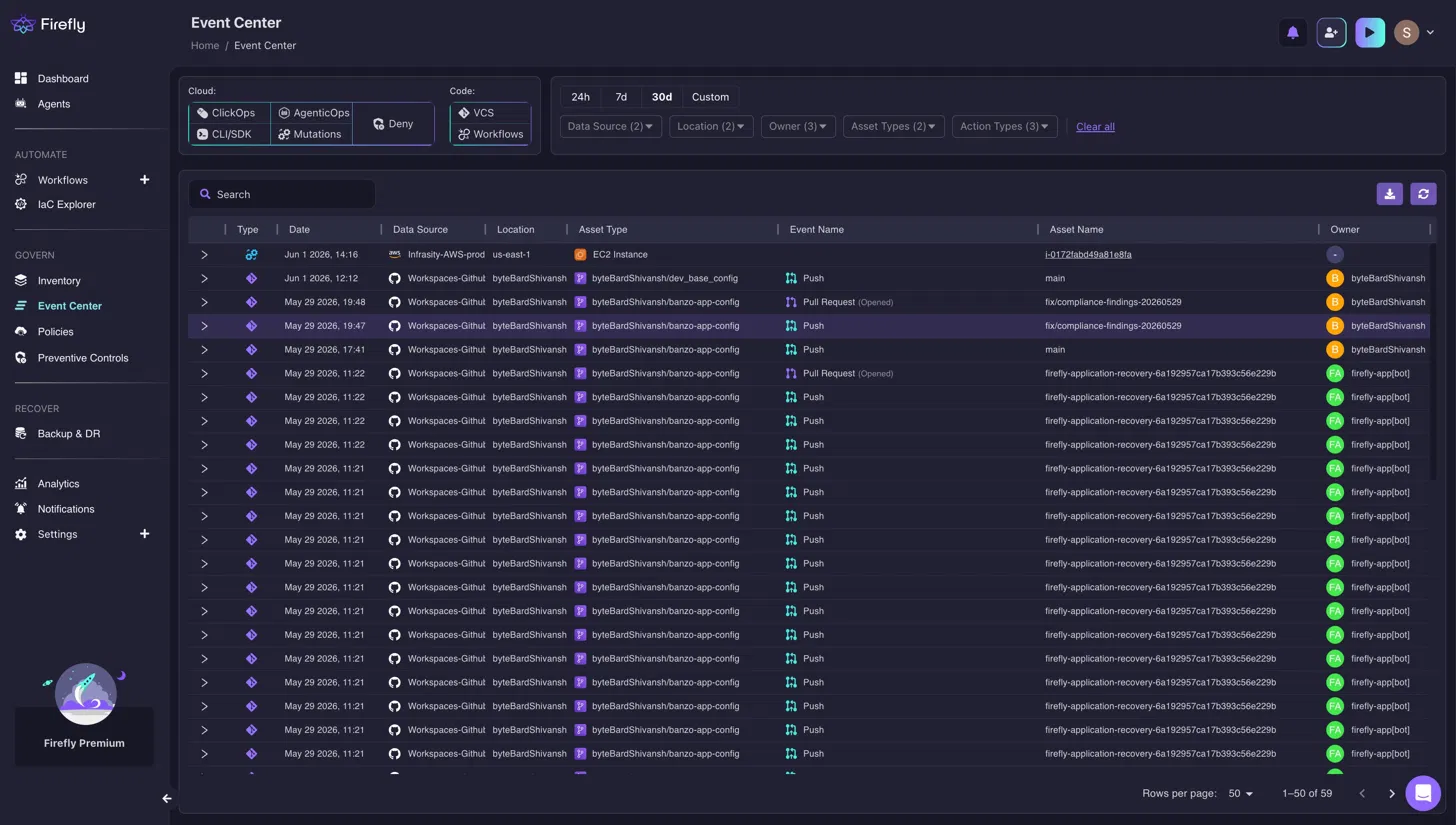Toggle the AgenticOps cloud filter
Image resolution: width=1456 pixels, height=825 pixels.
312,113
